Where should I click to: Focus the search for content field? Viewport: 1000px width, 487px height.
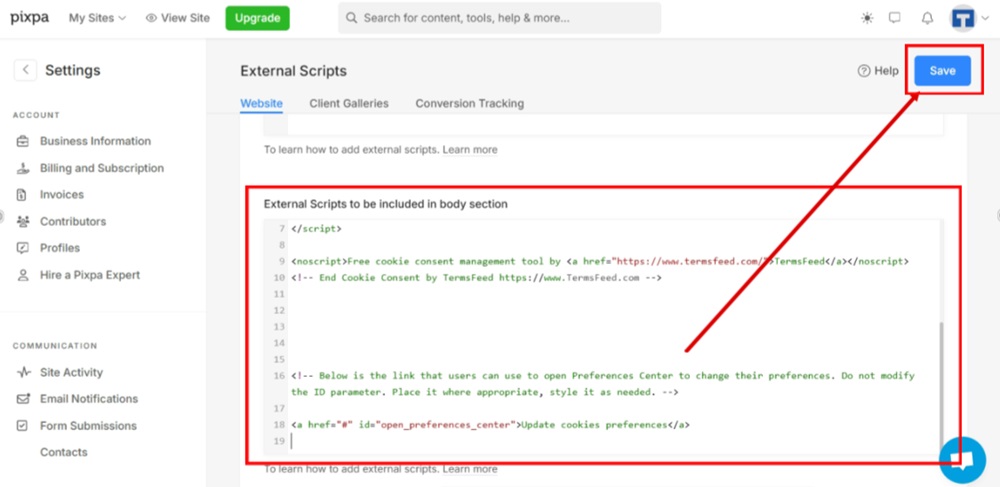[499, 18]
